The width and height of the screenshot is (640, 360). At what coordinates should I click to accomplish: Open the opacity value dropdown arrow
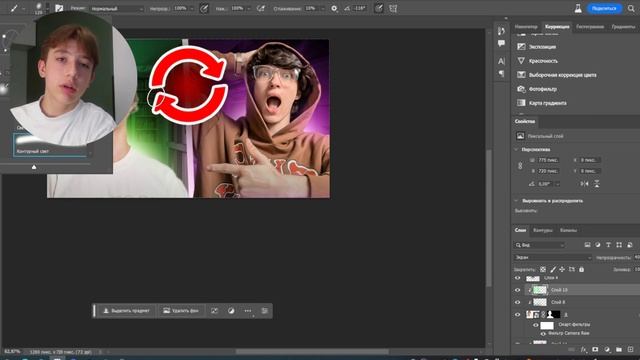tap(191, 9)
